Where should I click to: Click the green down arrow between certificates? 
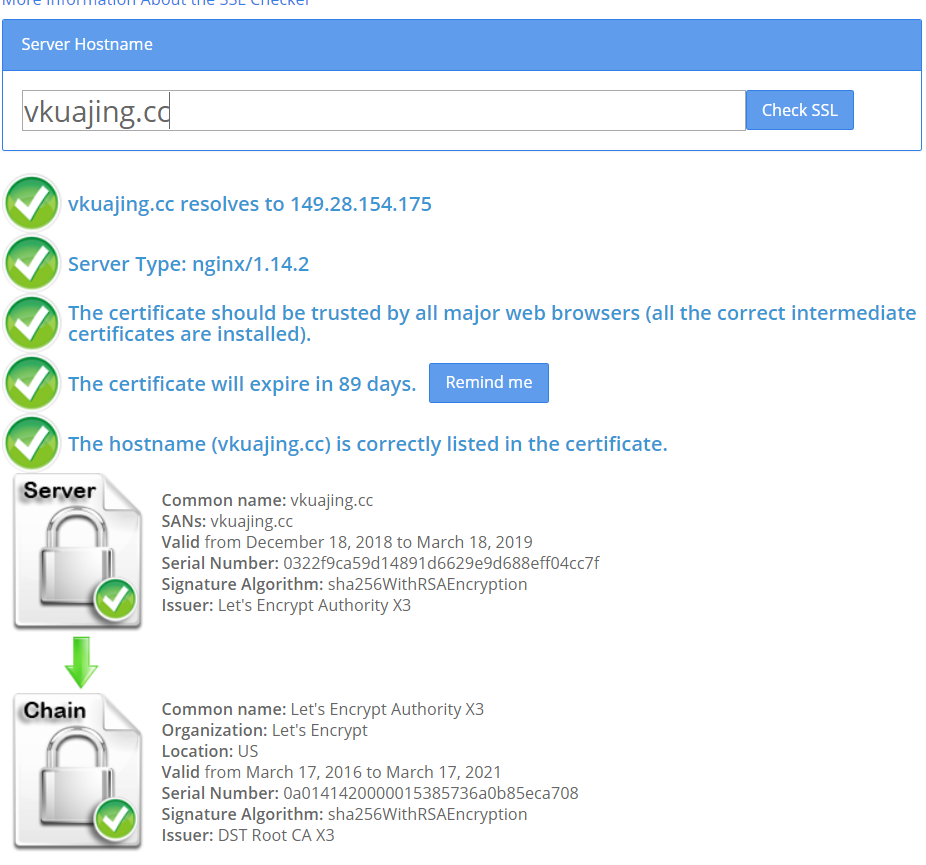tap(80, 661)
